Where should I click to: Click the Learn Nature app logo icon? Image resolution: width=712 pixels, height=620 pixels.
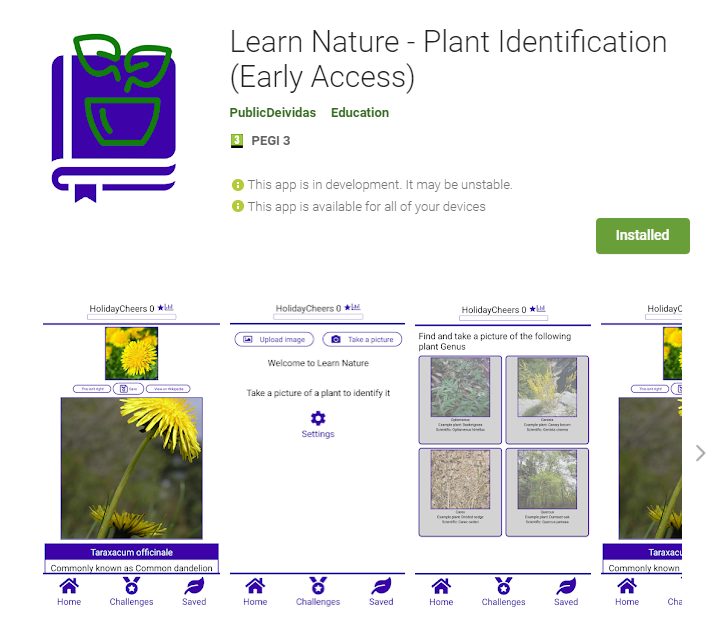[x=114, y=112]
